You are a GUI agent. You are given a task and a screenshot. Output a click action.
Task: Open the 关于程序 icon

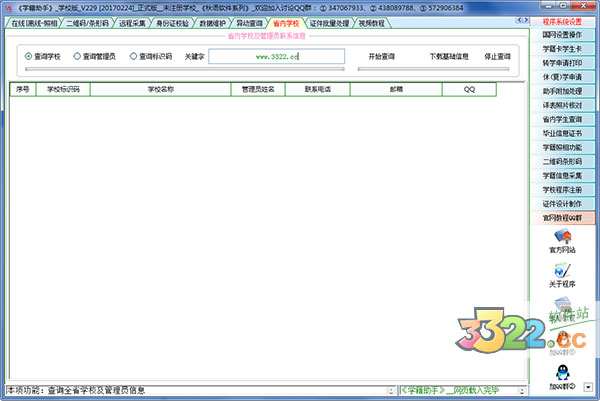point(562,271)
